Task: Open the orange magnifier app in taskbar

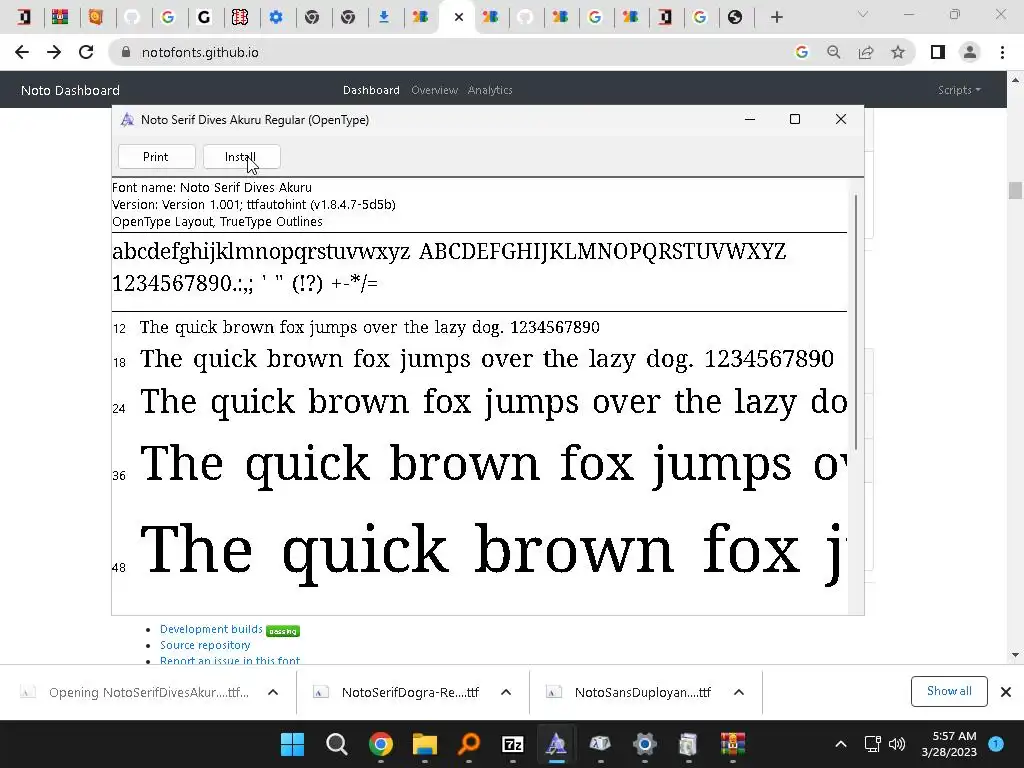Action: [468, 744]
